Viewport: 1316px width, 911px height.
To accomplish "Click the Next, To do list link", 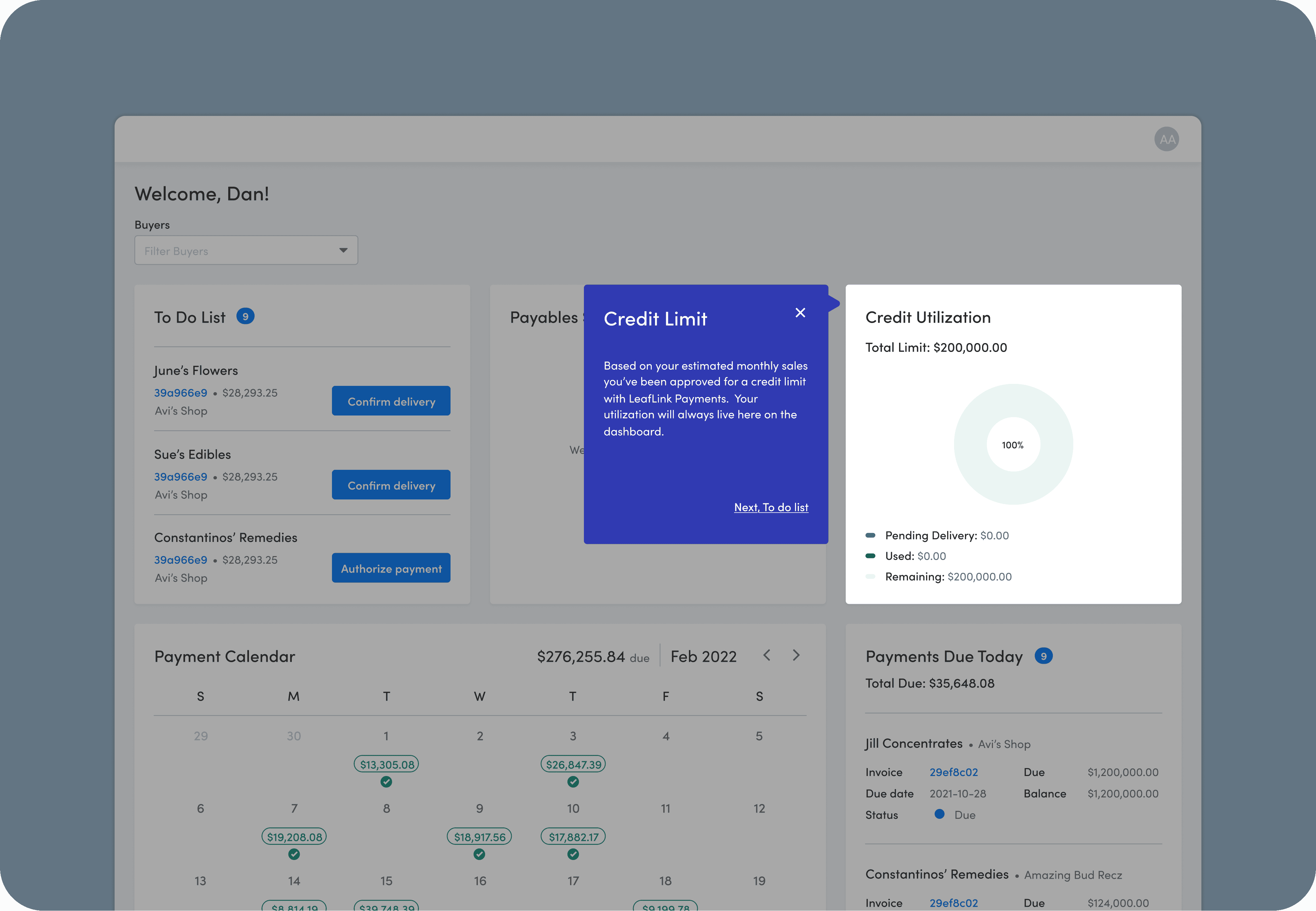I will point(771,507).
